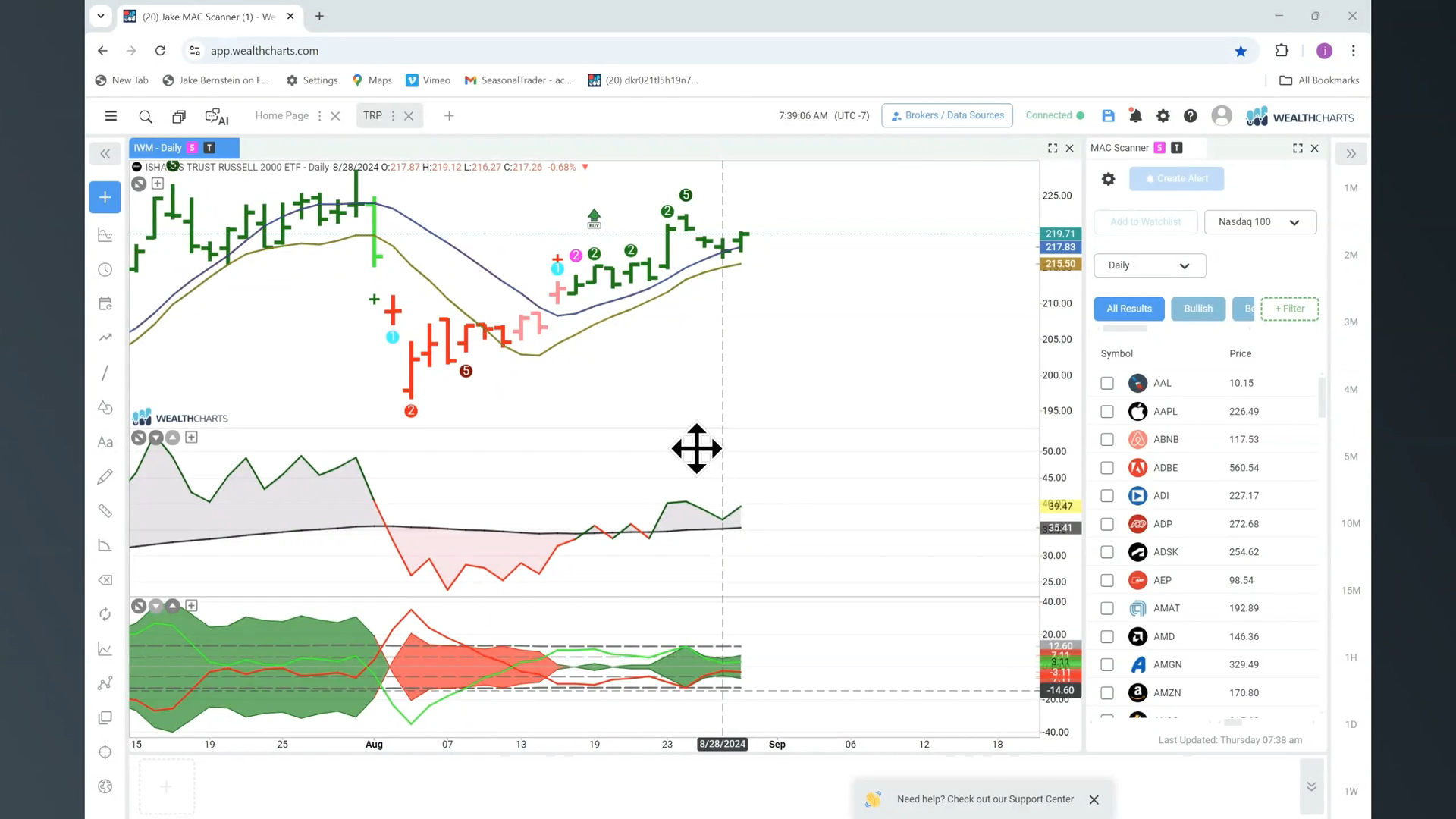This screenshot has height=819, width=1456.
Task: Open the hamburger main menu
Action: (111, 116)
